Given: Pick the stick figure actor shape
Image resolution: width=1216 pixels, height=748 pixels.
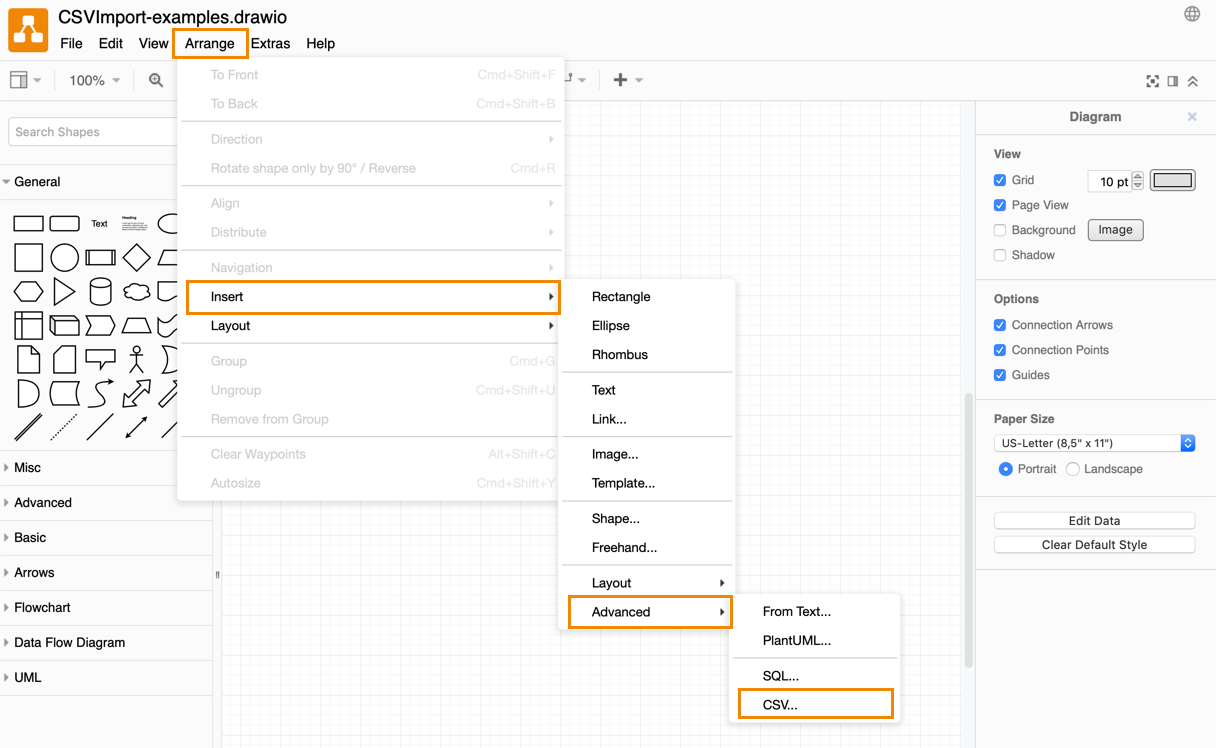Looking at the screenshot, I should [136, 360].
